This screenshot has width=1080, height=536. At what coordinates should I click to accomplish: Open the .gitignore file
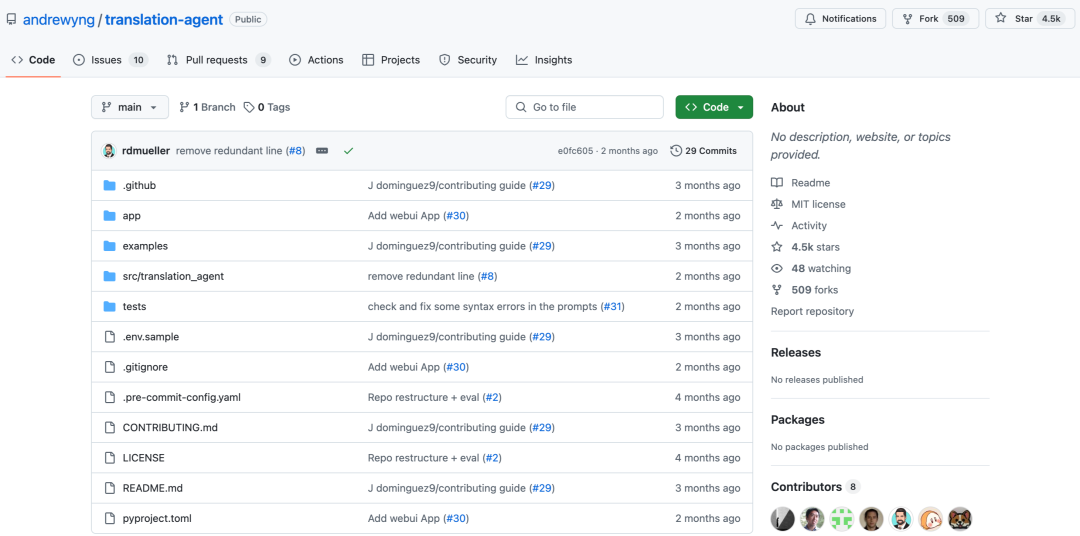(145, 367)
